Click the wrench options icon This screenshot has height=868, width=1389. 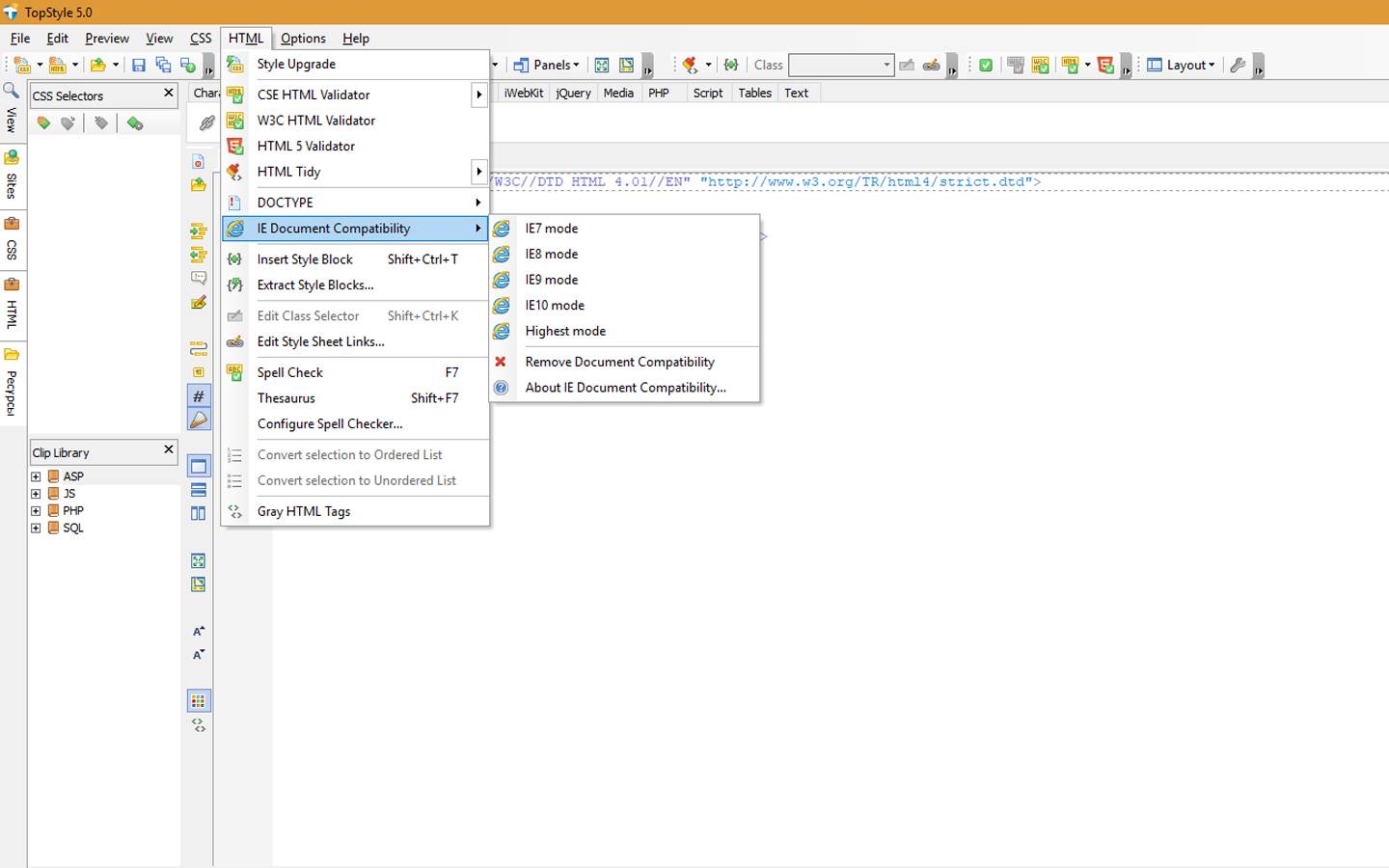tap(1239, 66)
